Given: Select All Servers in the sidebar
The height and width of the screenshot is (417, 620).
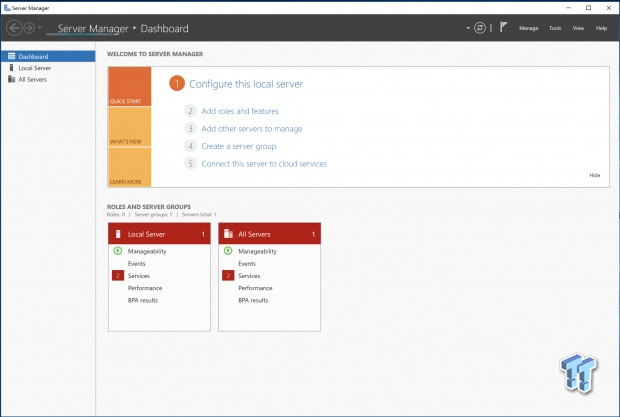Looking at the screenshot, I should (x=48, y=79).
